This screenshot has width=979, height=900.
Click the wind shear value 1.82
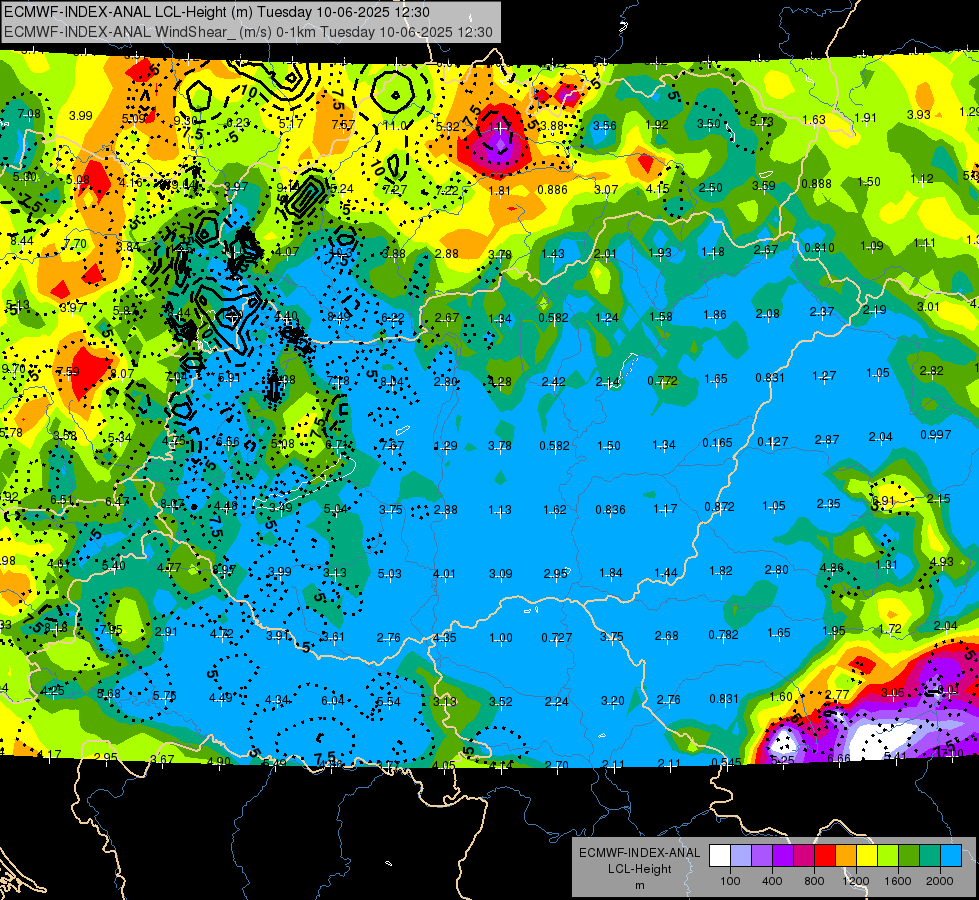(x=721, y=571)
